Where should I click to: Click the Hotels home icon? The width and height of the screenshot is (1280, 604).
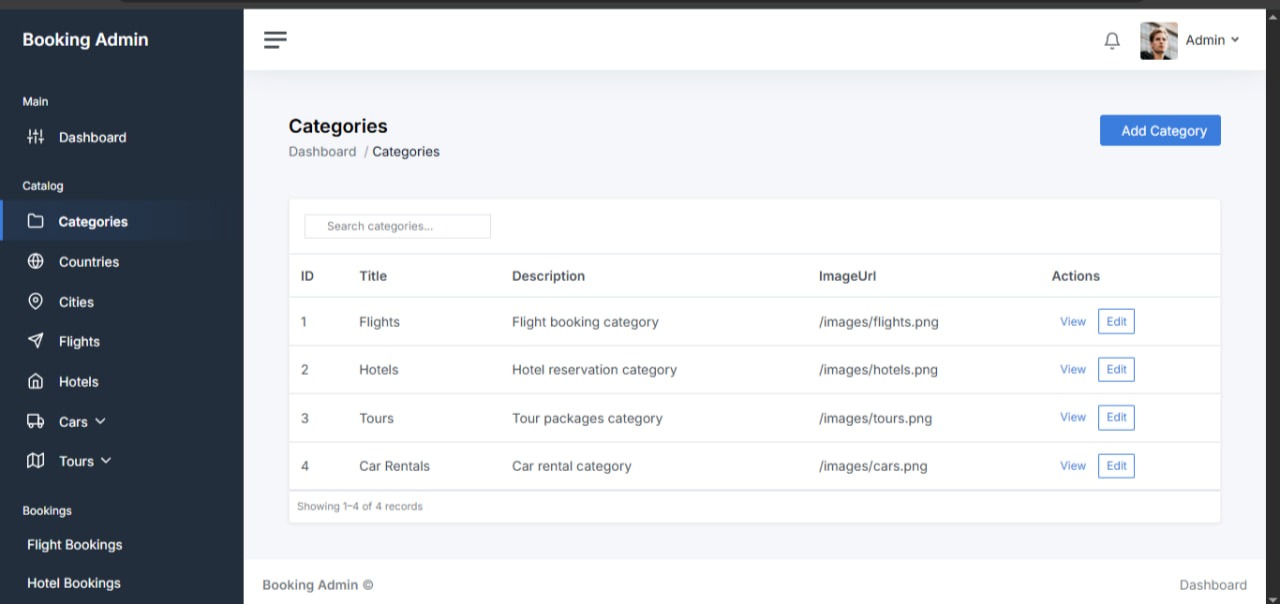pos(35,381)
